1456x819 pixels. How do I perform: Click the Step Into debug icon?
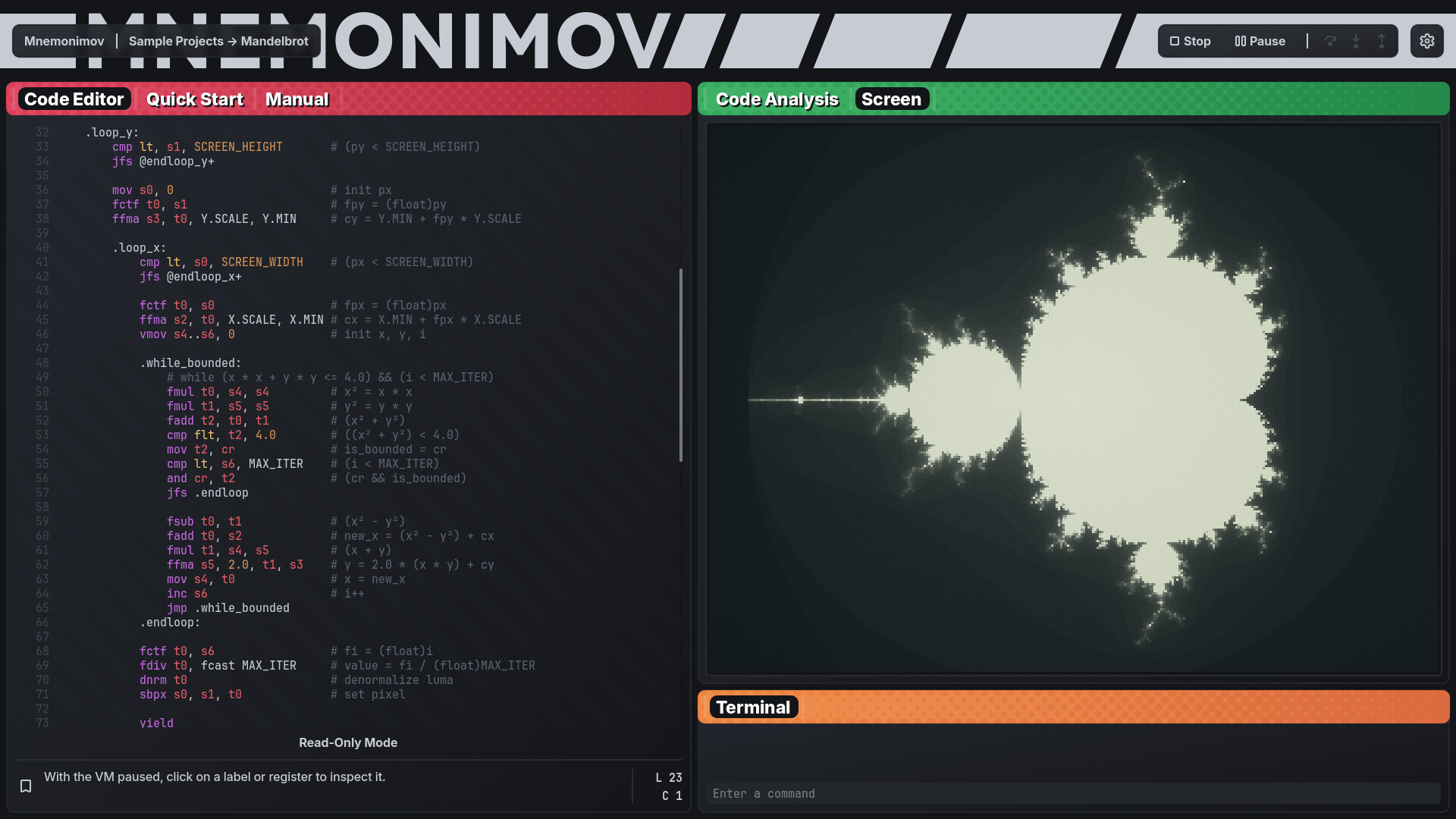tap(1356, 41)
